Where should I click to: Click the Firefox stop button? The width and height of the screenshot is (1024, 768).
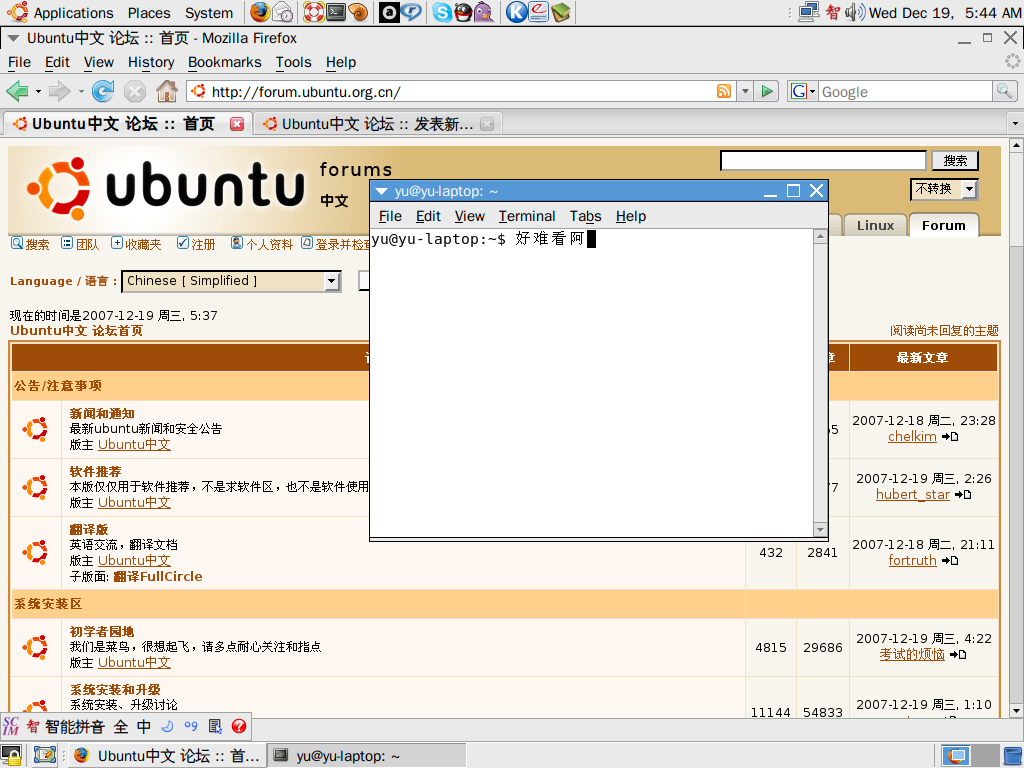[135, 91]
